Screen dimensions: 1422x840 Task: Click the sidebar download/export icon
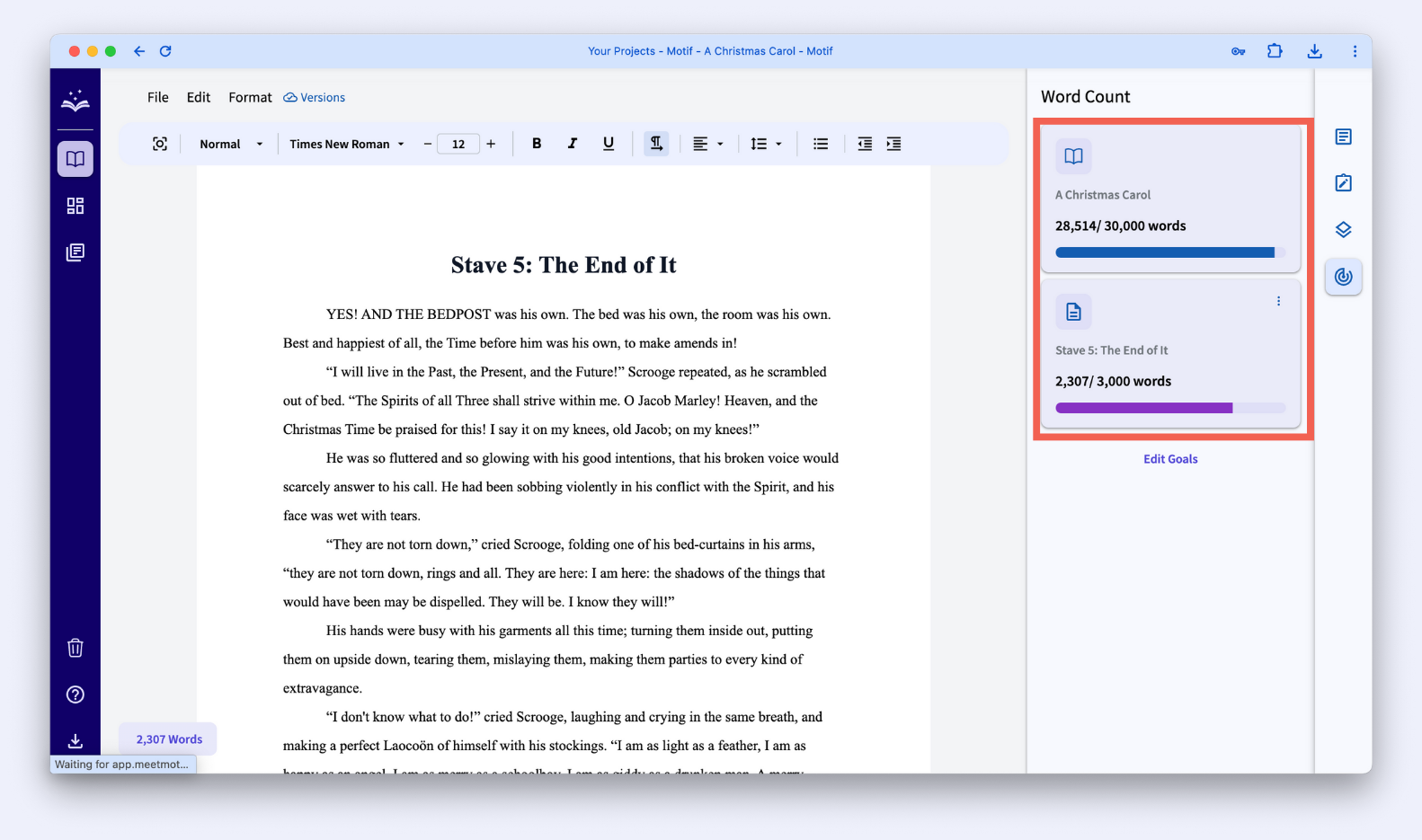tap(76, 741)
